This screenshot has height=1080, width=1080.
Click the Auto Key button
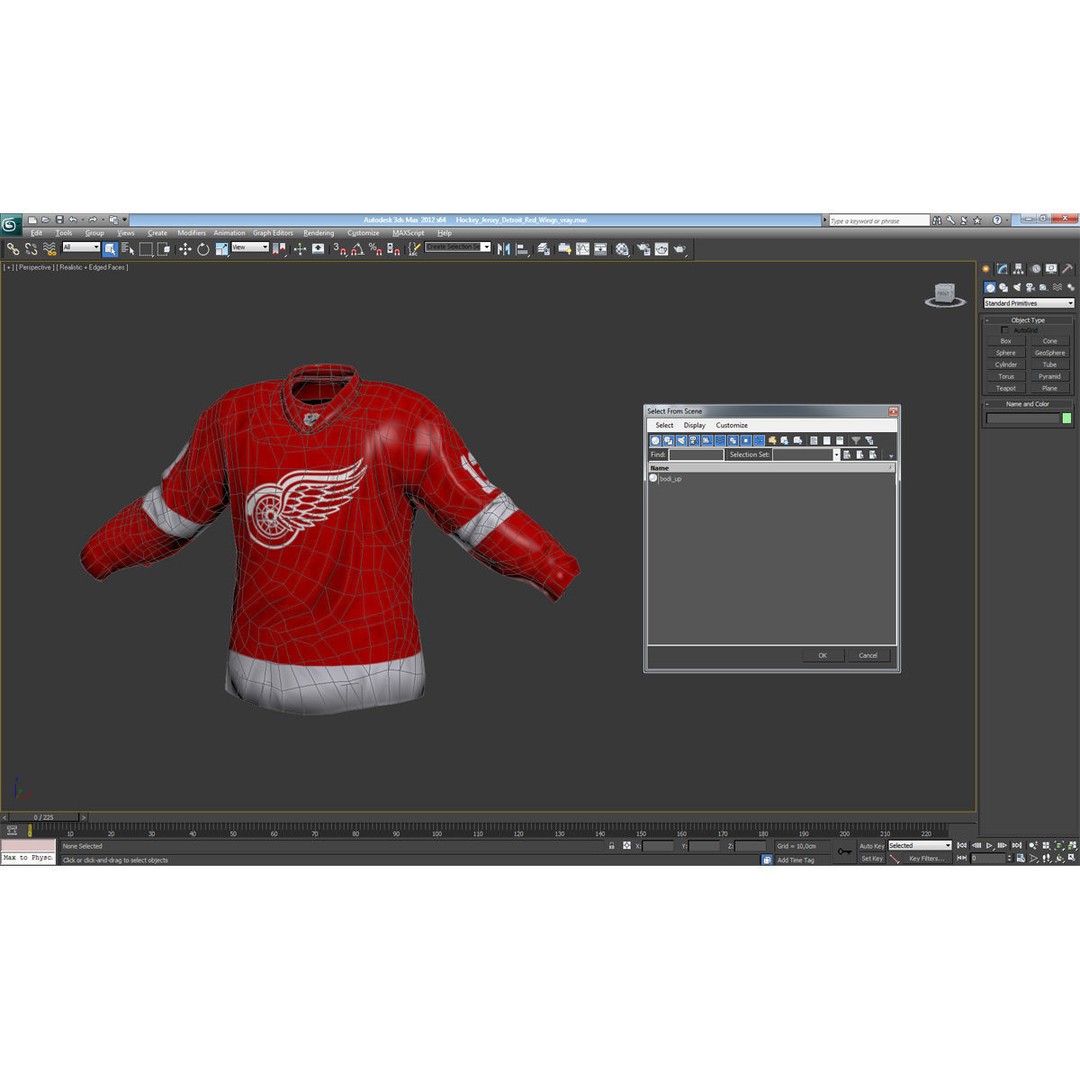871,845
